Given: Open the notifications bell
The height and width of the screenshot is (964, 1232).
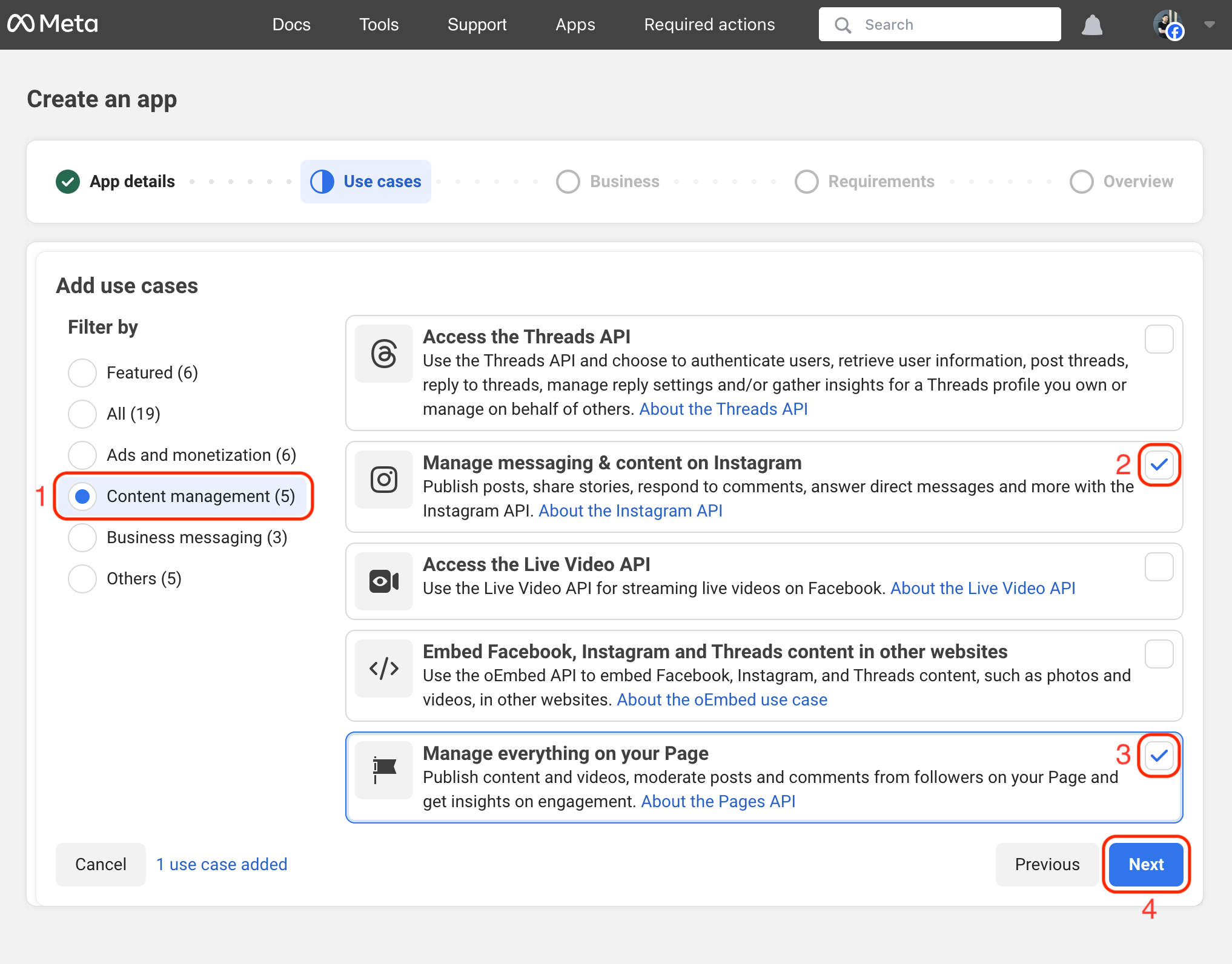Looking at the screenshot, I should [x=1091, y=25].
